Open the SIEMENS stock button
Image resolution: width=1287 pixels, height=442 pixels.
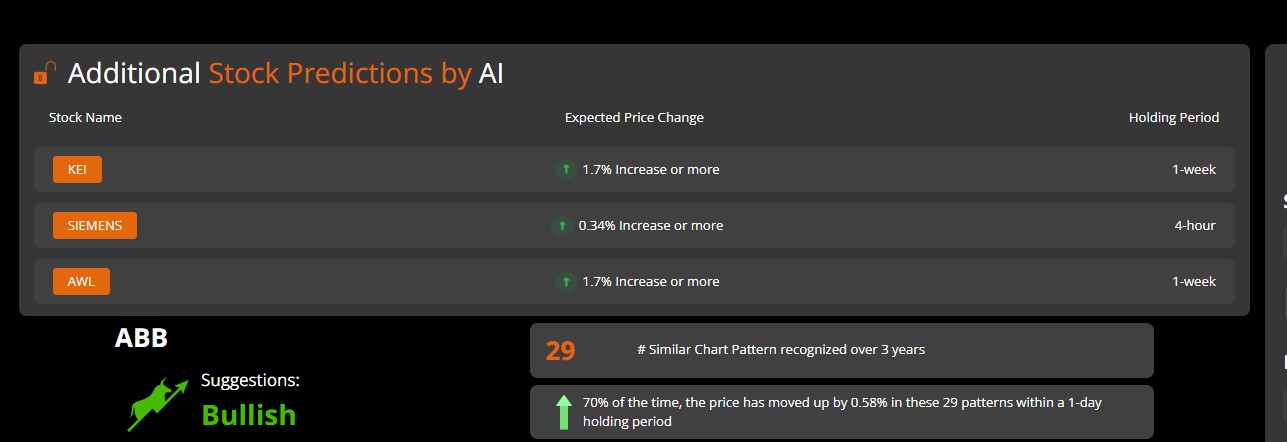click(x=94, y=226)
